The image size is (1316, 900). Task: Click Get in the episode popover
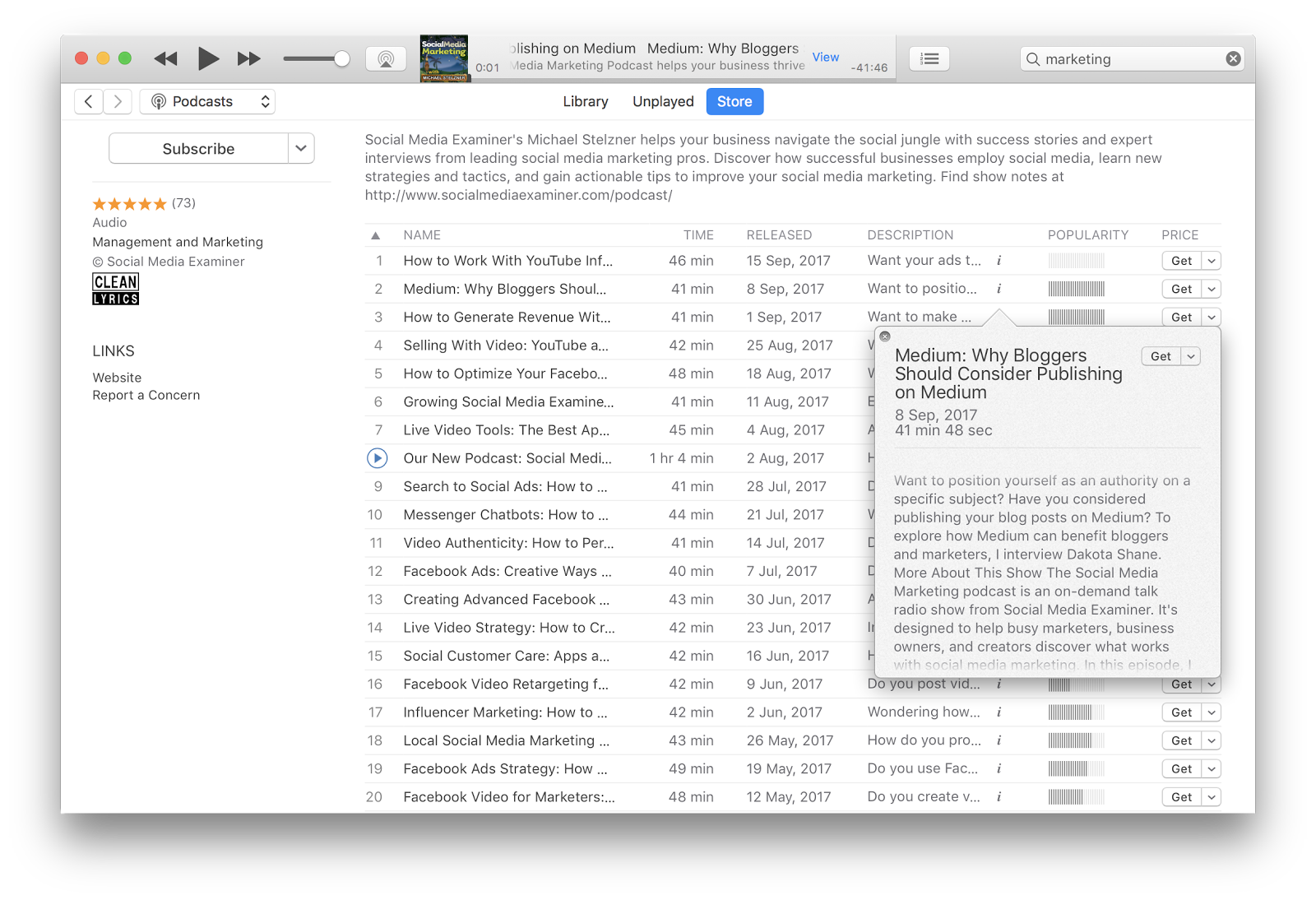(1161, 356)
